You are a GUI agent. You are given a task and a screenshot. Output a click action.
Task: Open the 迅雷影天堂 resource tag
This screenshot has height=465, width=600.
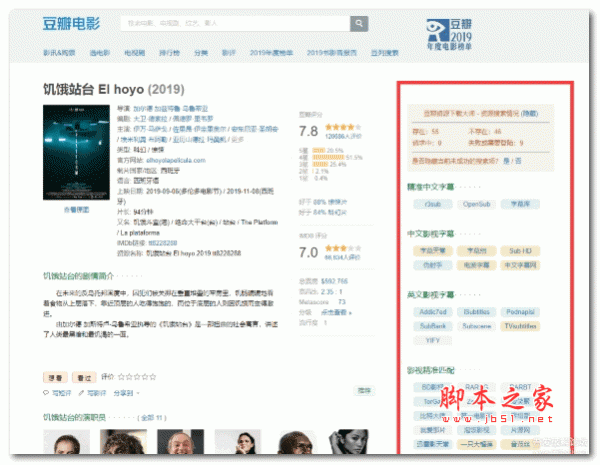click(433, 444)
